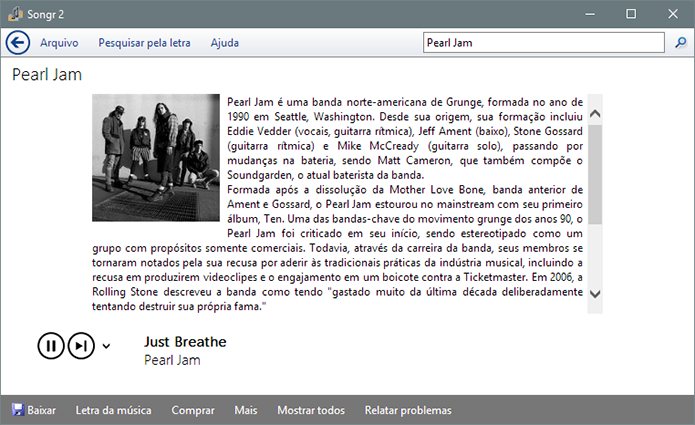Click the Just Breathe song title
Screen dimensions: 695x425
(x=185, y=342)
